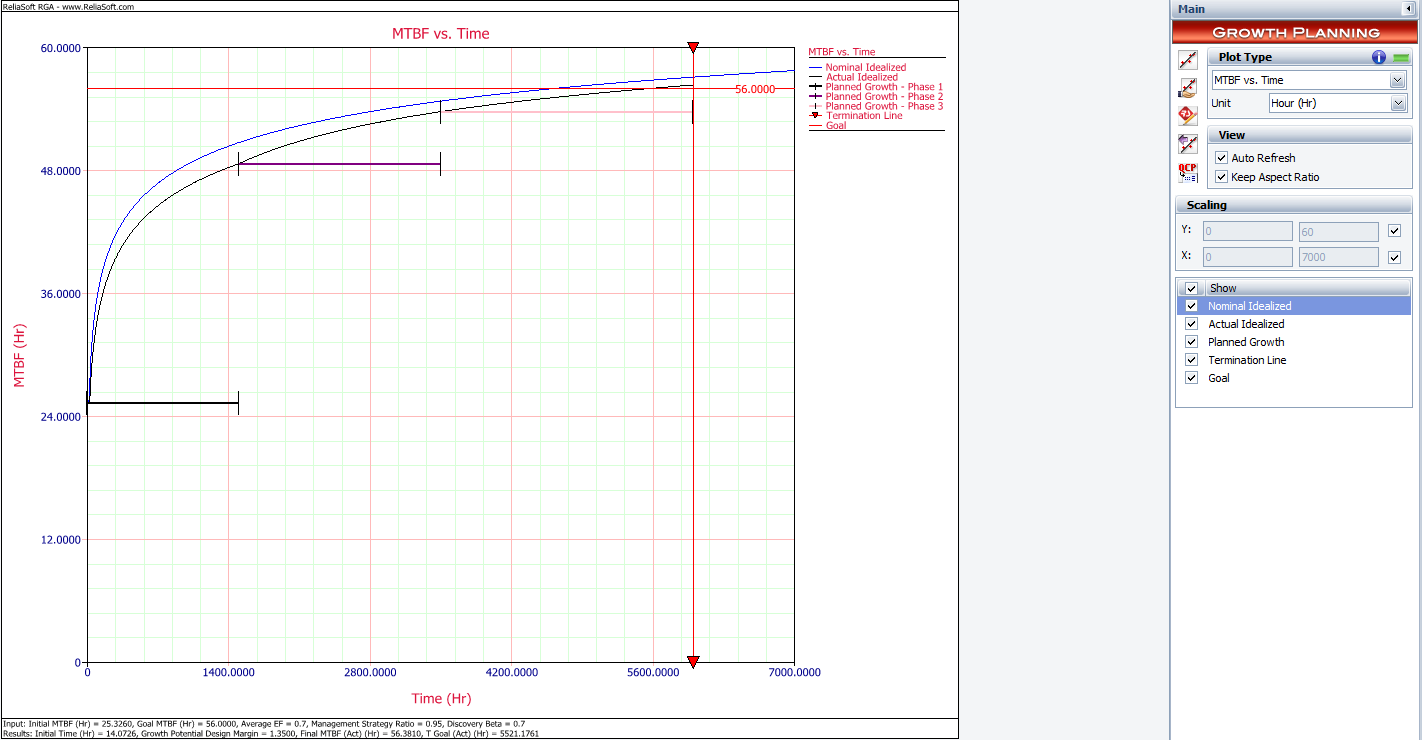1422x740 pixels.
Task: Toggle the Show all header checkbox
Action: pyautogui.click(x=1191, y=288)
